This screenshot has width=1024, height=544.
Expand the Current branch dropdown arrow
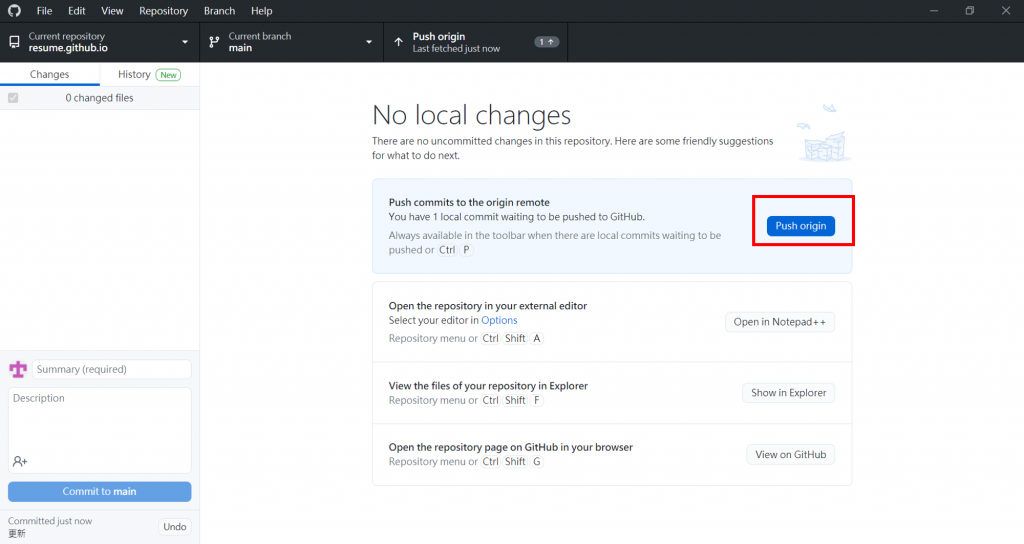369,42
